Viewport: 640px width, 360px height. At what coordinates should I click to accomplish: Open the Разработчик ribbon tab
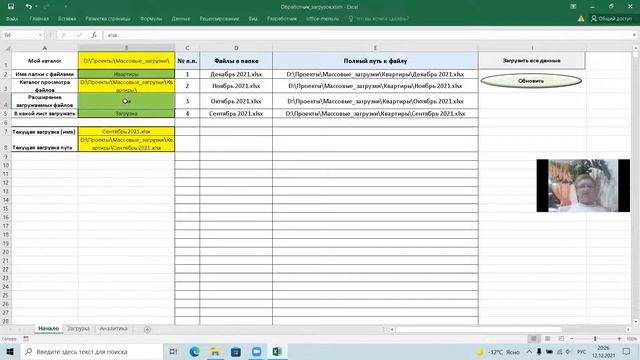coord(282,19)
